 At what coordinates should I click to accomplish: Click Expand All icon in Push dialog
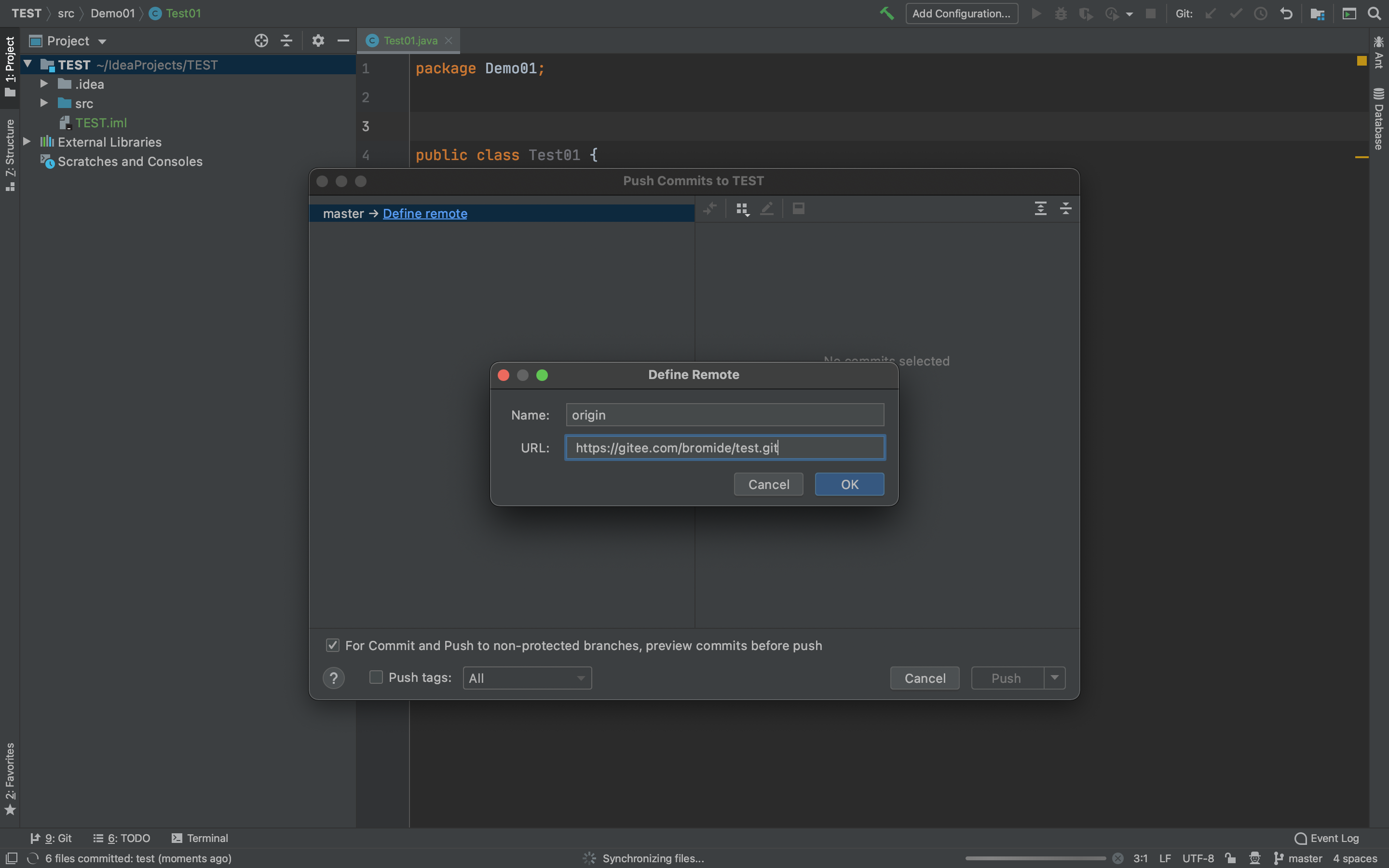[x=1040, y=208]
